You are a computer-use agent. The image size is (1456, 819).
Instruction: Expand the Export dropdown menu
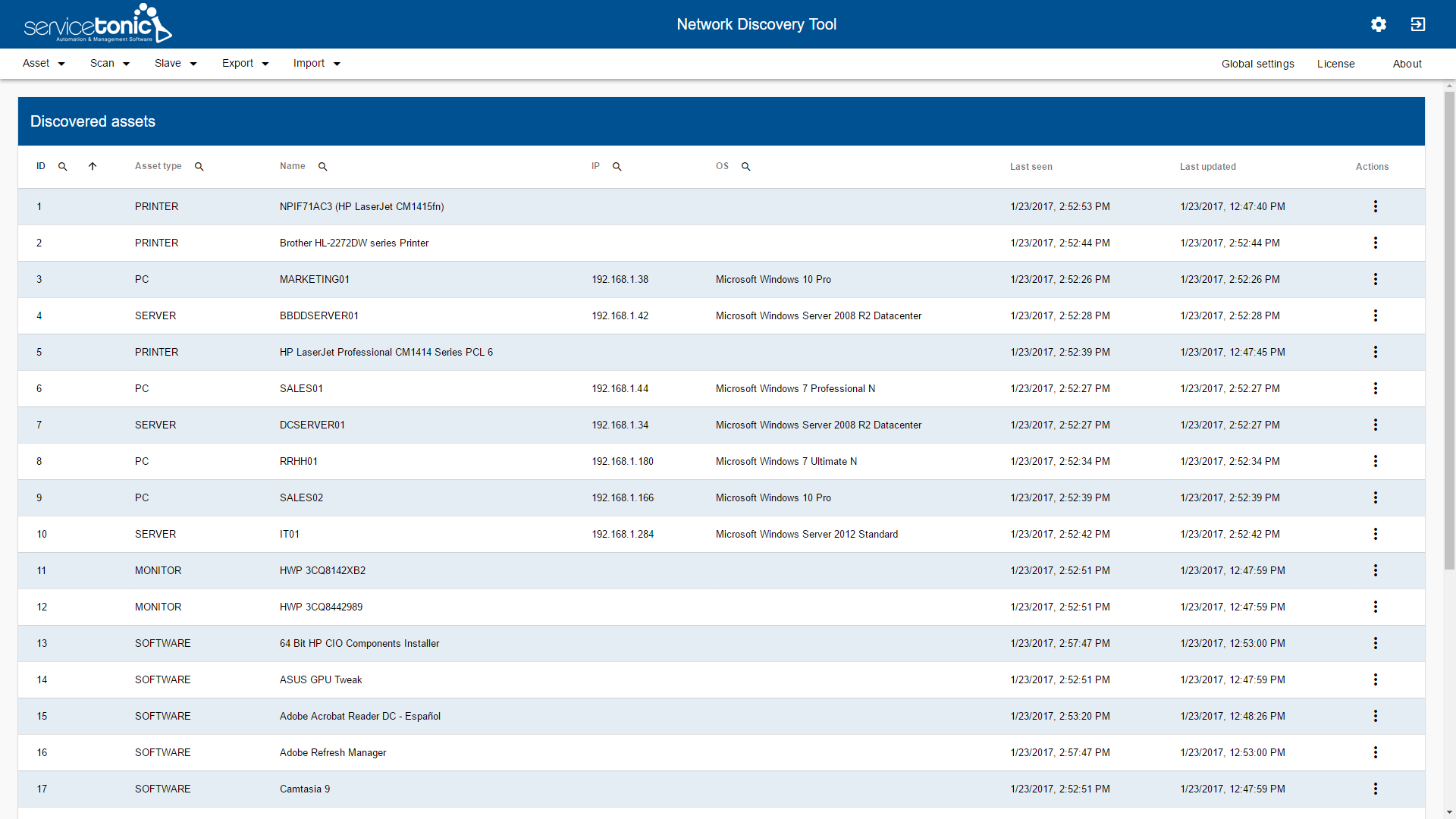click(x=246, y=64)
